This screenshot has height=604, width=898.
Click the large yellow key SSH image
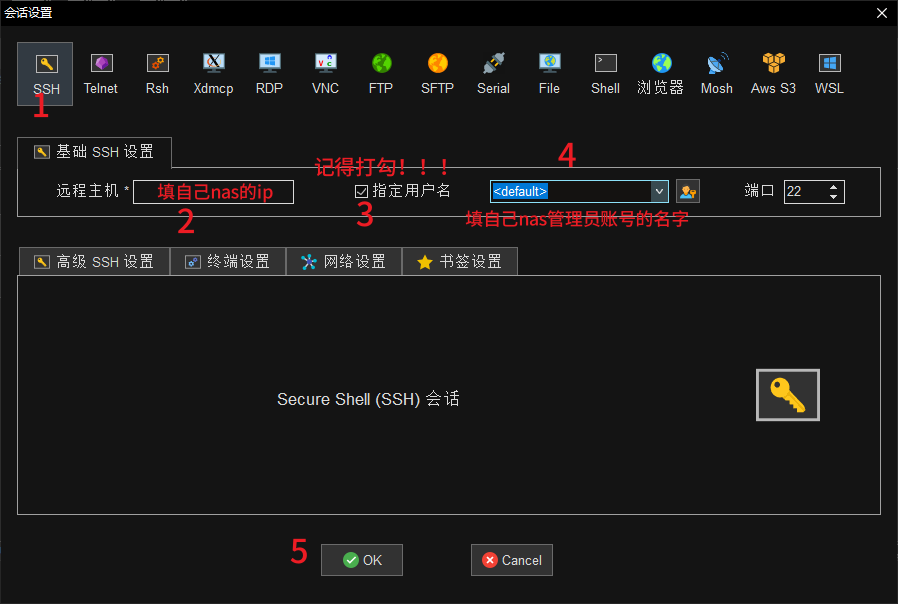click(787, 395)
